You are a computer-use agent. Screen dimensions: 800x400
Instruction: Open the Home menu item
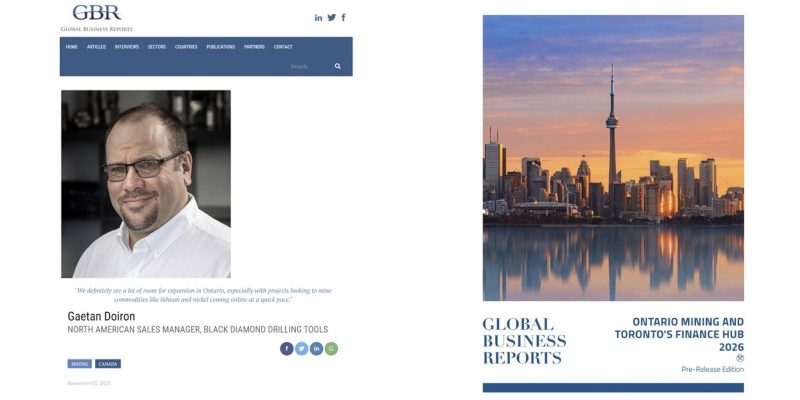(x=71, y=47)
